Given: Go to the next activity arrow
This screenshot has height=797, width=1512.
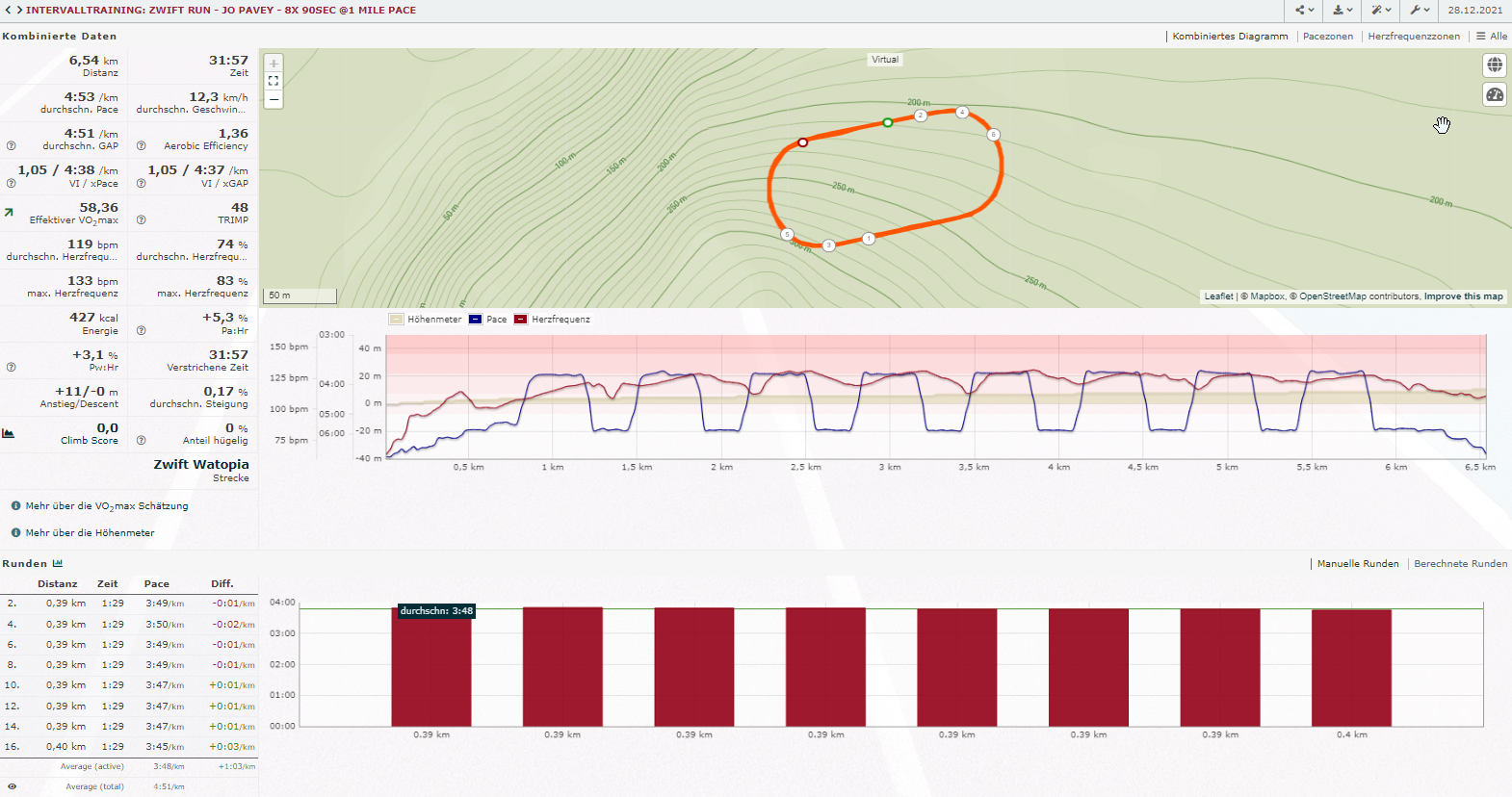Looking at the screenshot, I should point(19,11).
